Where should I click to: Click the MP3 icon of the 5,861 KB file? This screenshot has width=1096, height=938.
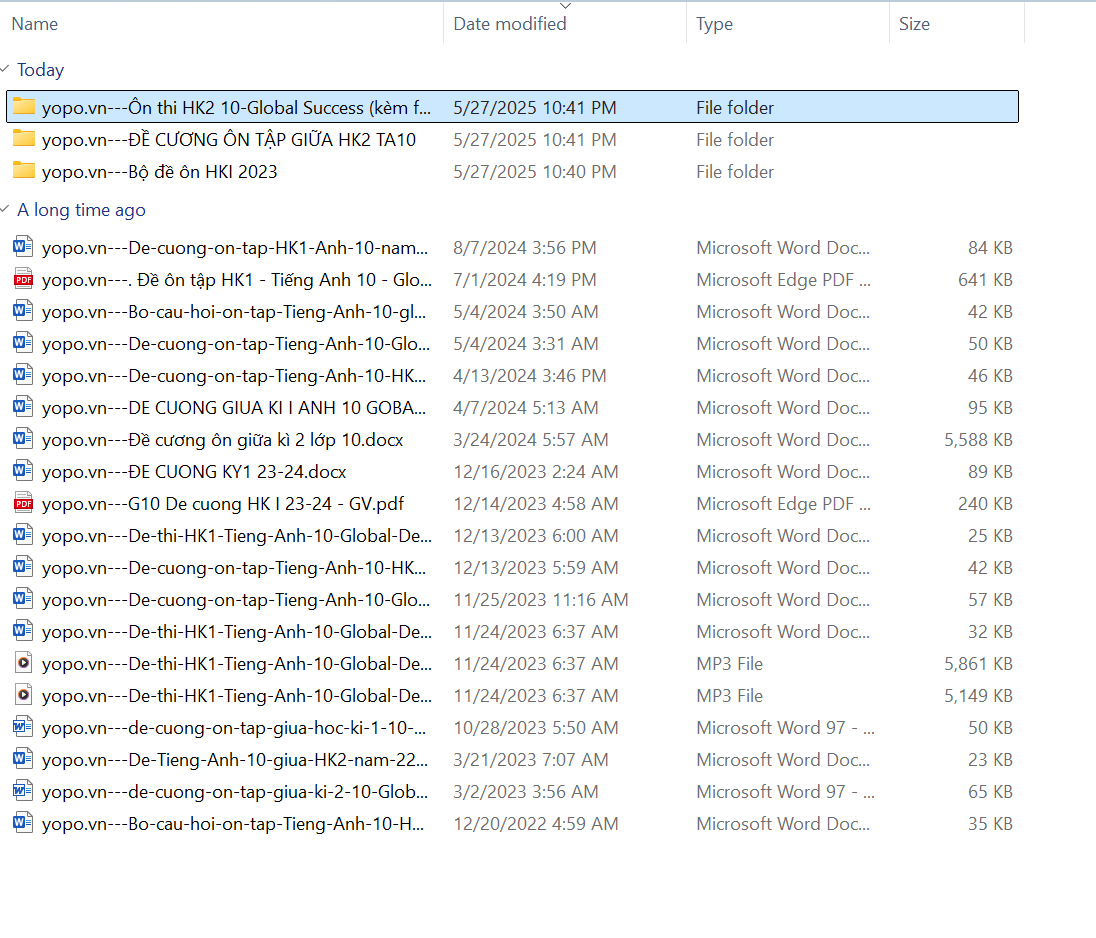tap(24, 663)
